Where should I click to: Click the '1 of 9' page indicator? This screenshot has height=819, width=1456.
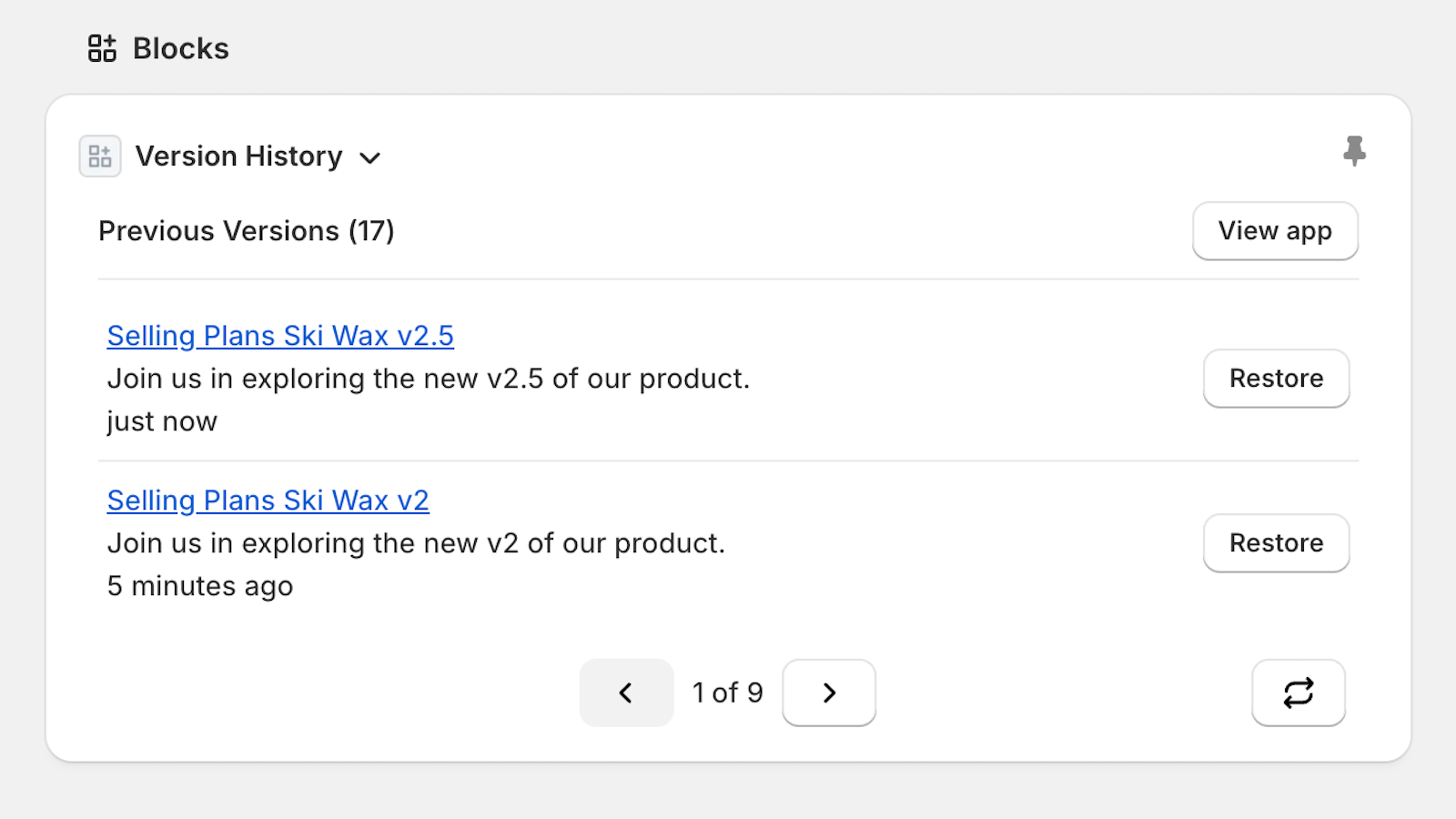click(x=727, y=693)
